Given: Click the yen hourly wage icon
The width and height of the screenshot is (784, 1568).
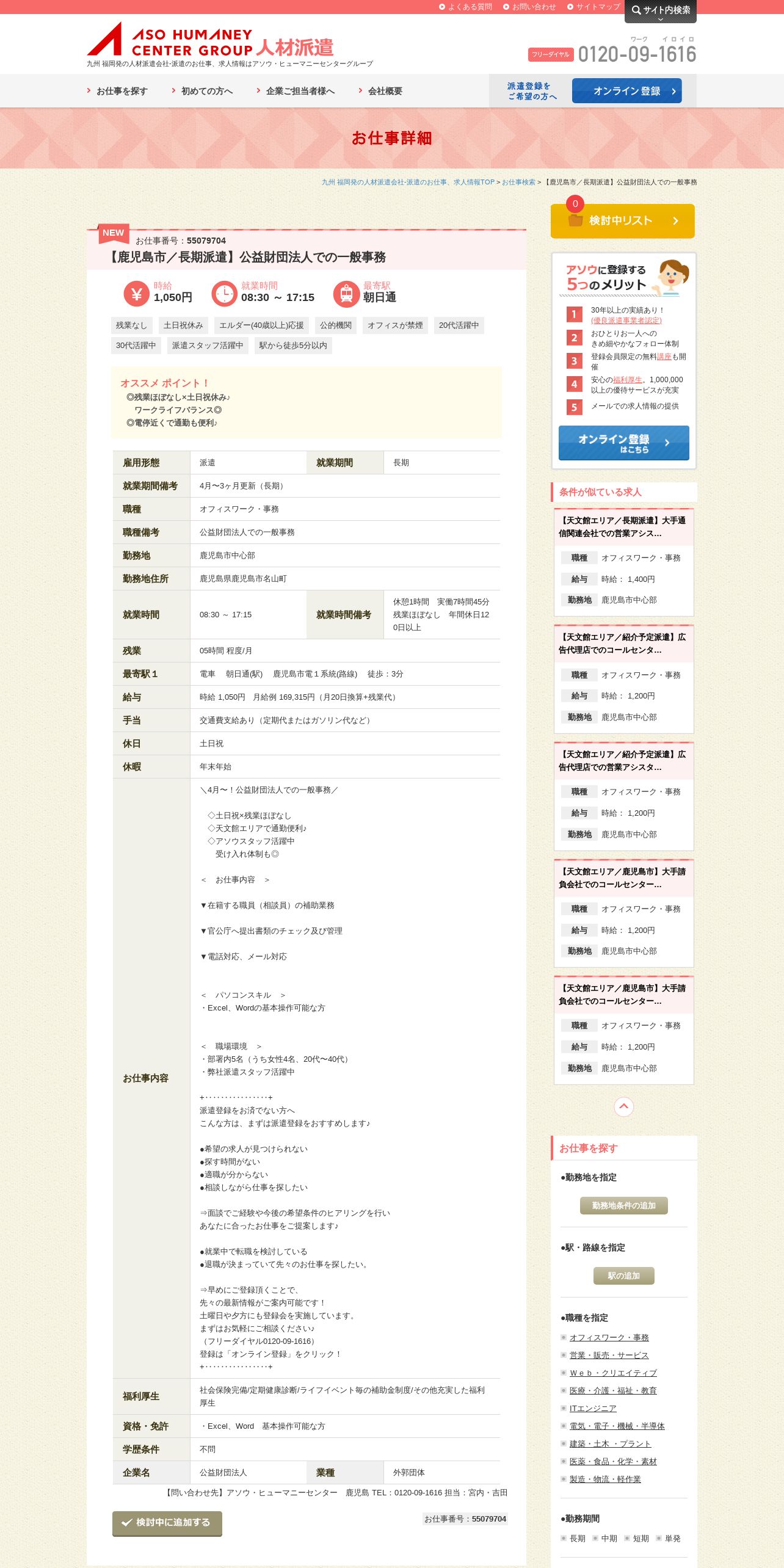Looking at the screenshot, I should point(136,294).
